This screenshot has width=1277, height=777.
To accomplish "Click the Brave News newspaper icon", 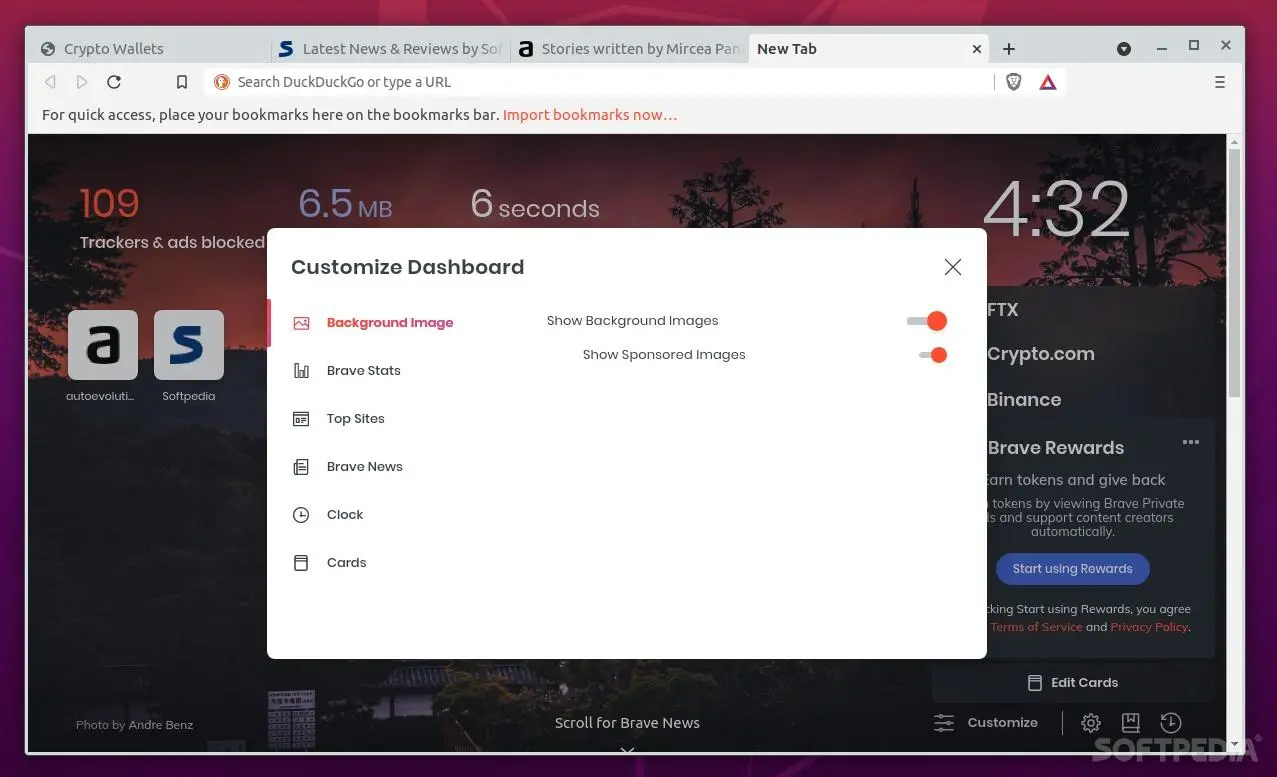I will click(301, 467).
